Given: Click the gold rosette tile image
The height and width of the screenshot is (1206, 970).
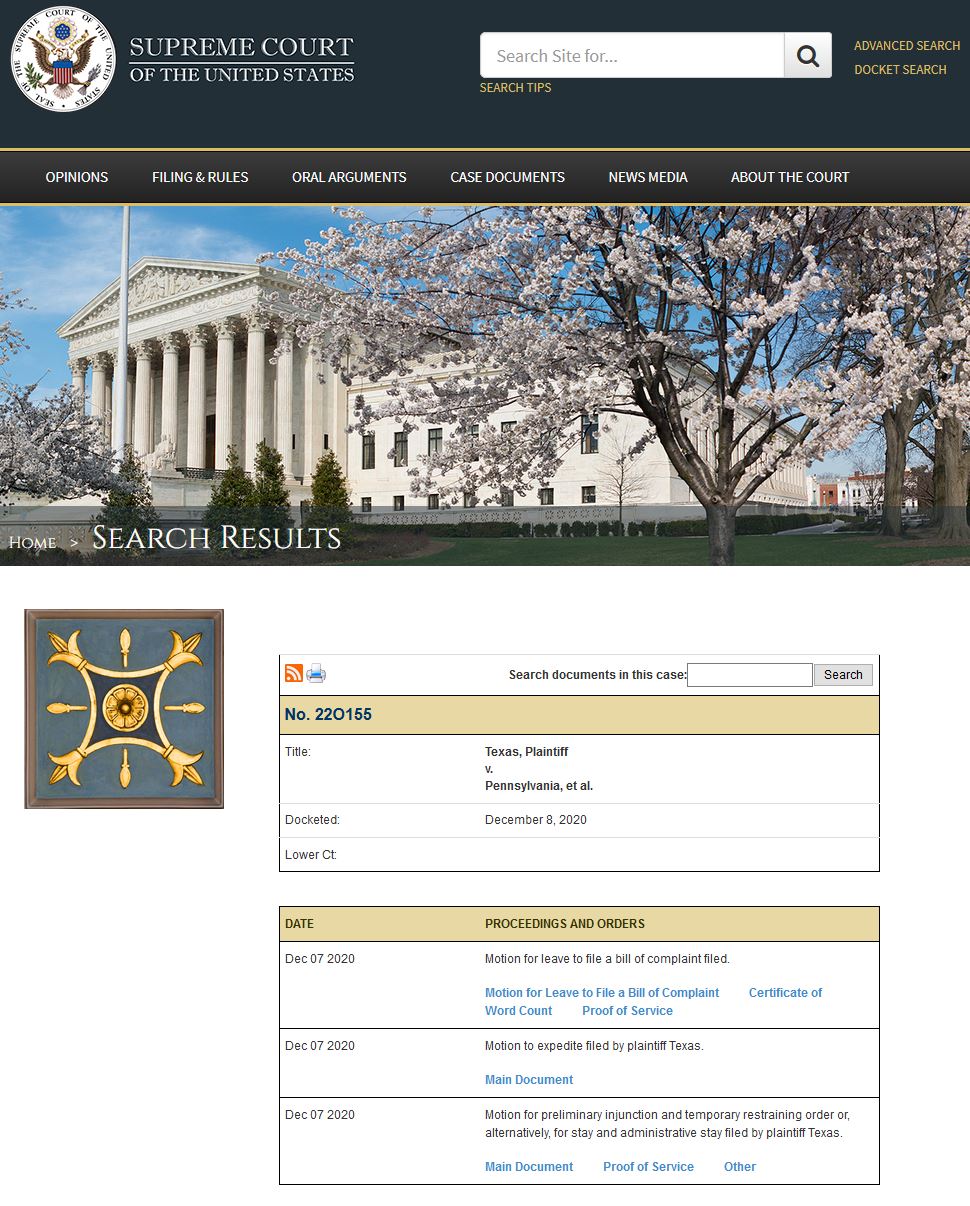Looking at the screenshot, I should (124, 709).
